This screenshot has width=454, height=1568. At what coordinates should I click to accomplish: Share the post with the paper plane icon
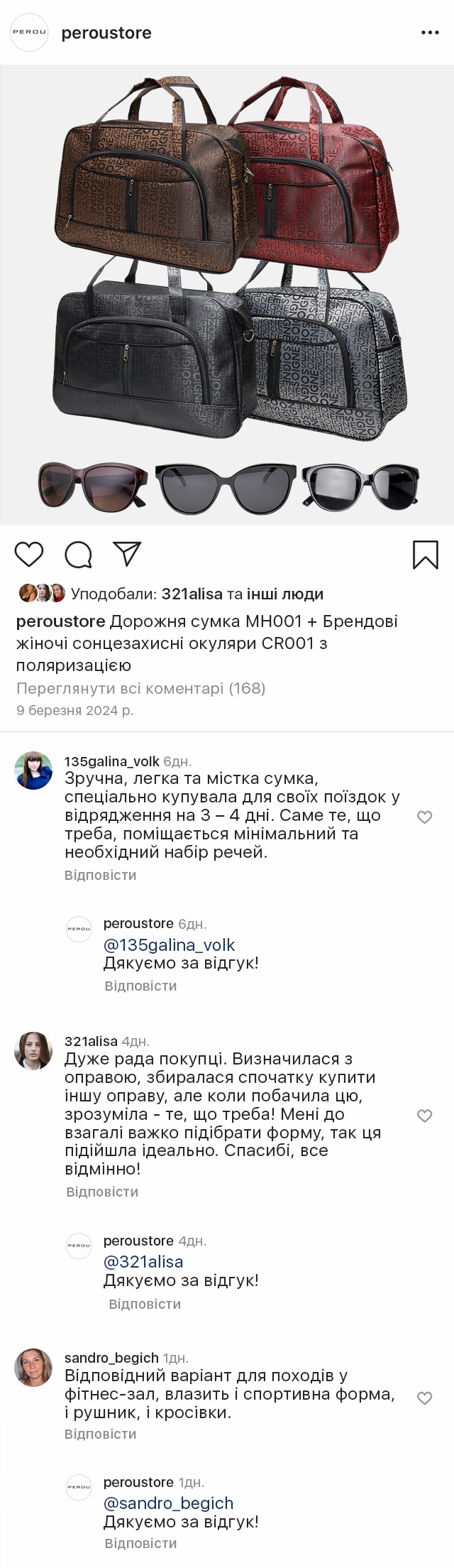[x=128, y=554]
